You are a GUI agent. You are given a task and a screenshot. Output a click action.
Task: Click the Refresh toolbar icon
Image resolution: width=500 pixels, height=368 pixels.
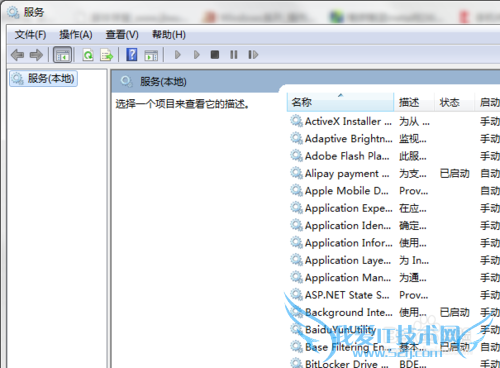(x=88, y=55)
